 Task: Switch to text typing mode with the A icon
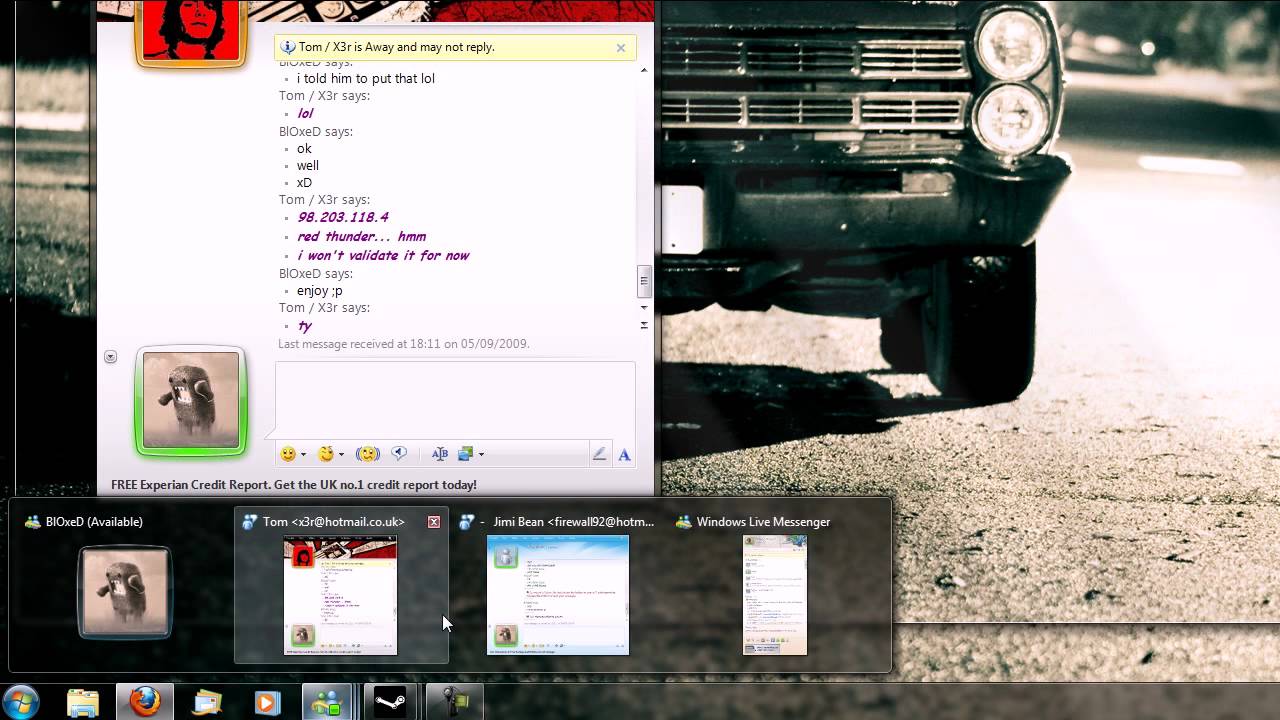pos(624,454)
